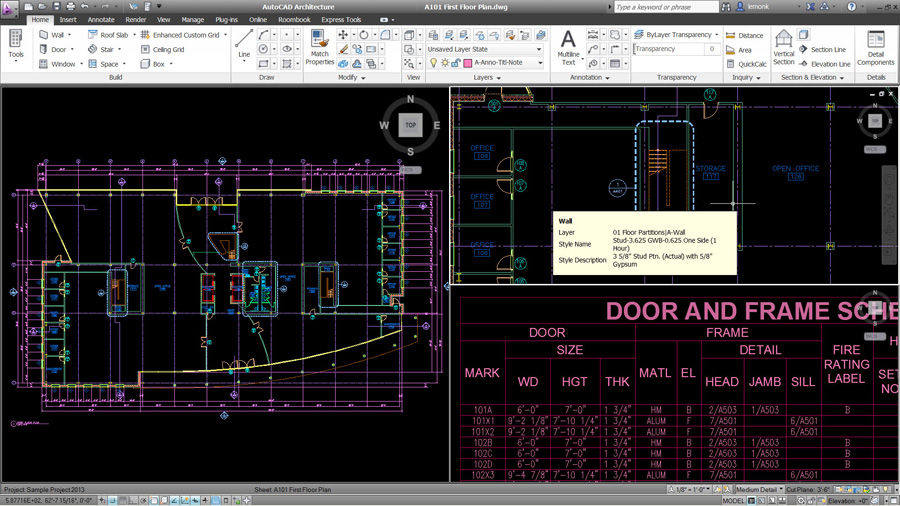Image resolution: width=900 pixels, height=506 pixels.
Task: Select the Rotate tool in Modify panel
Action: click(364, 35)
